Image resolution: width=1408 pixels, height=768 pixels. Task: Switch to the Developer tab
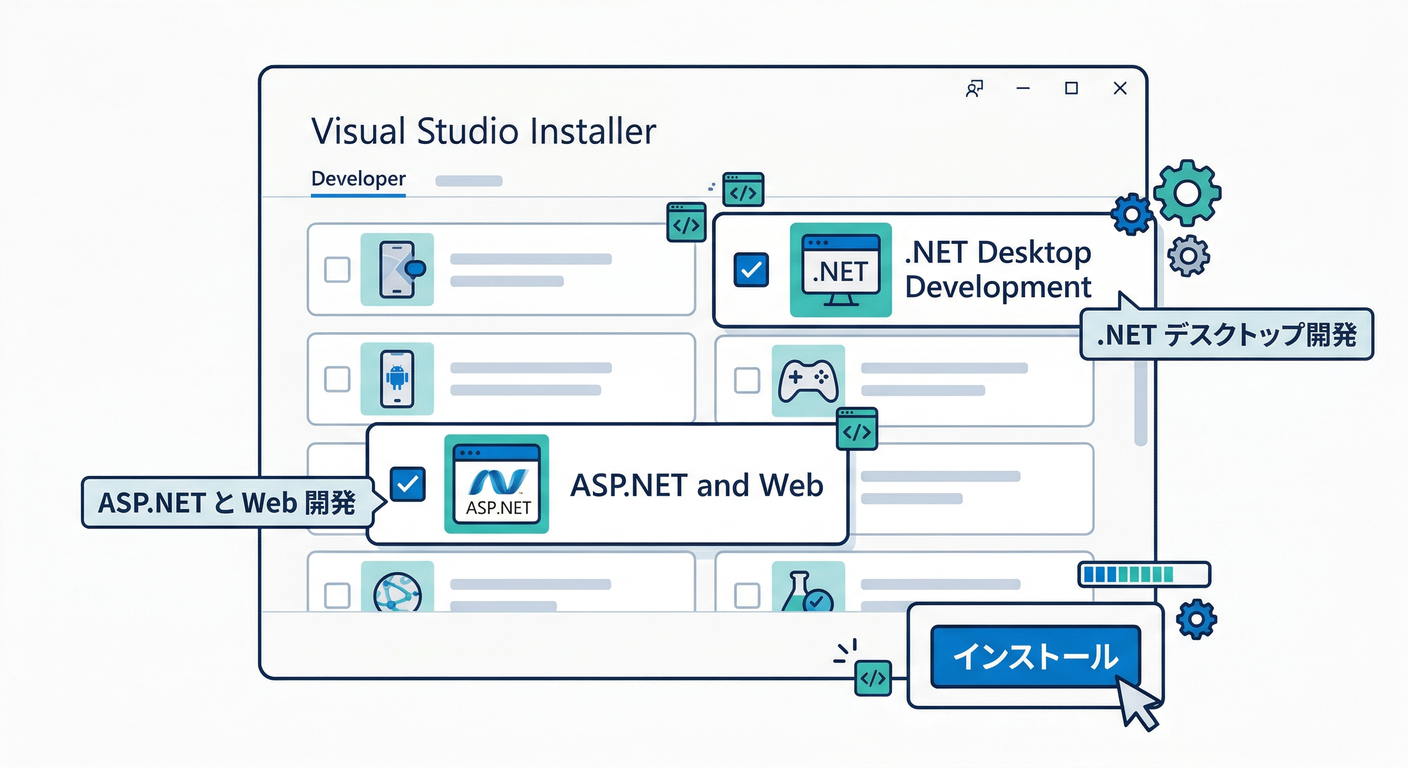pos(358,179)
